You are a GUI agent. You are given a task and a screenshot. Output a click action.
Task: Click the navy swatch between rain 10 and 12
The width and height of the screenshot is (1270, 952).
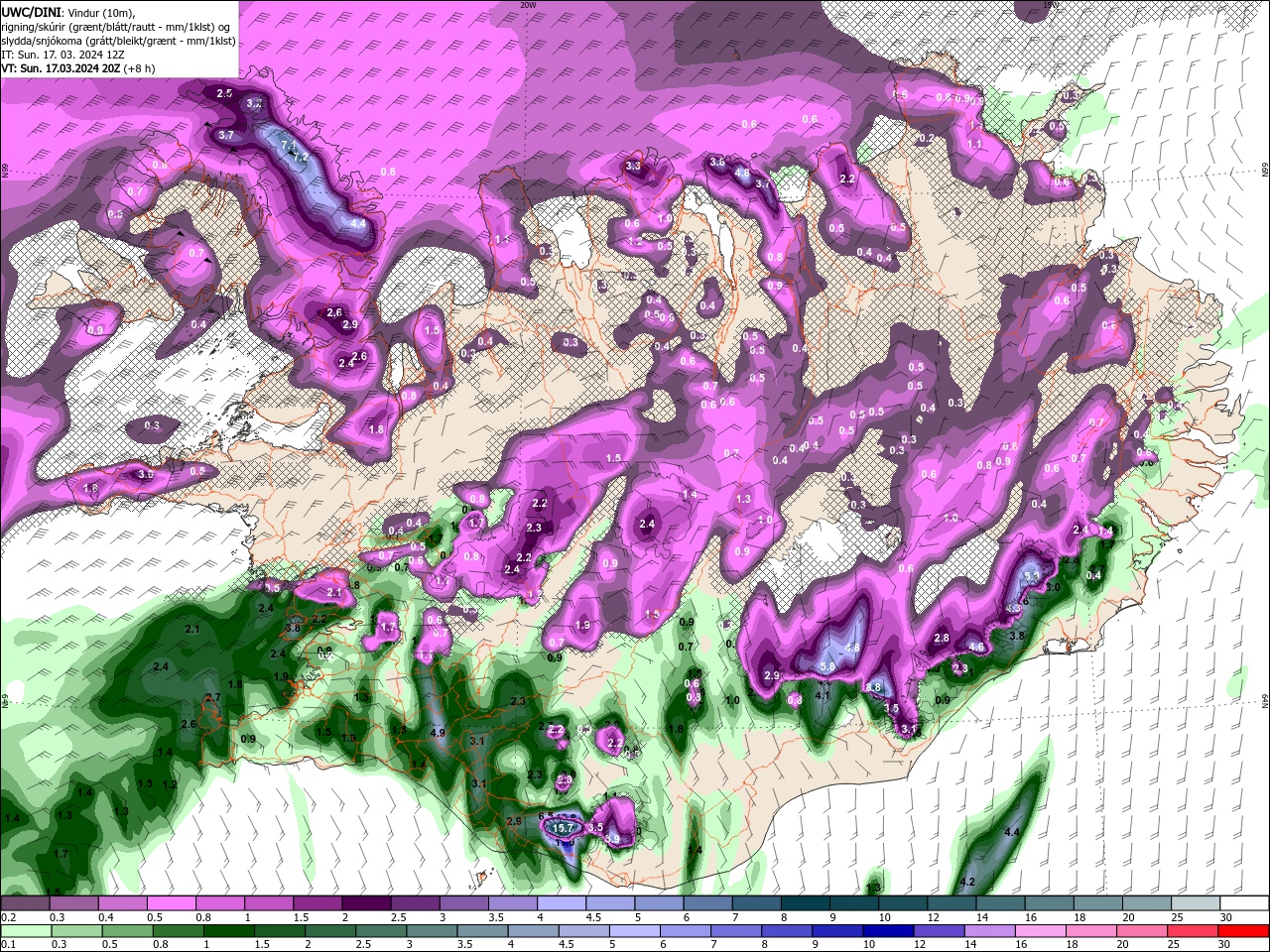pos(889,931)
